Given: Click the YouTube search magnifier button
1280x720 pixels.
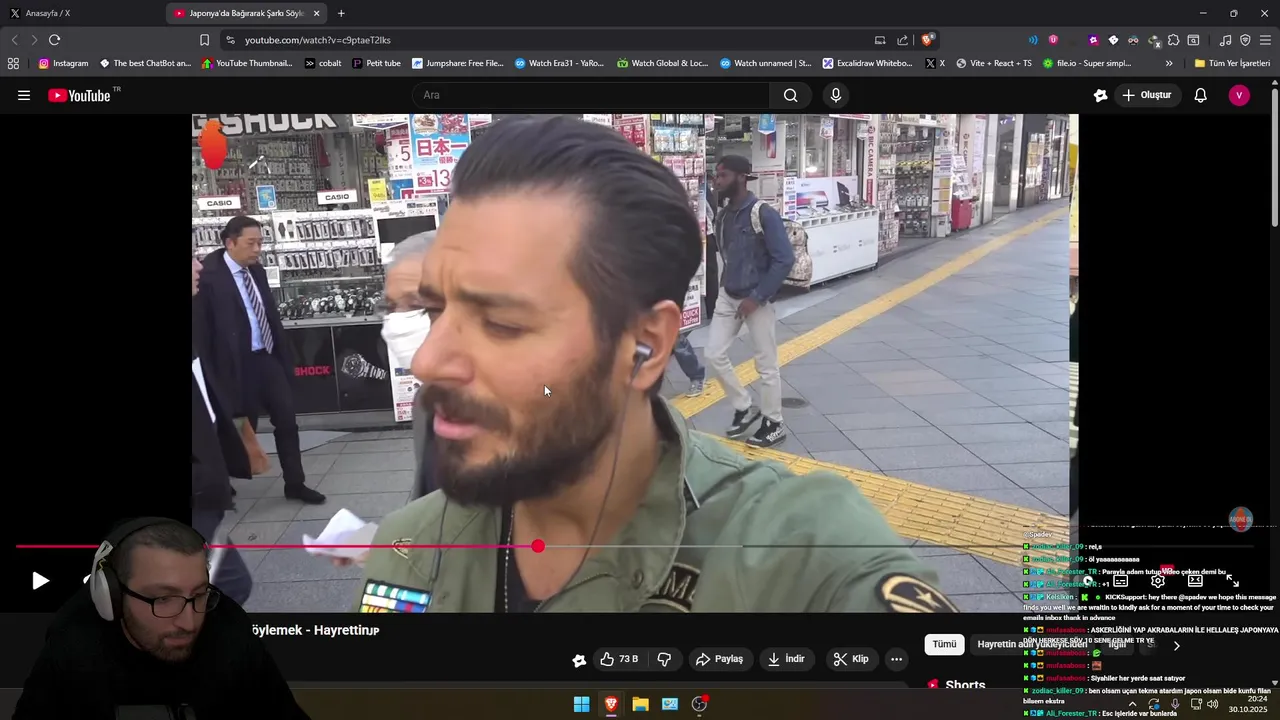Looking at the screenshot, I should (790, 95).
